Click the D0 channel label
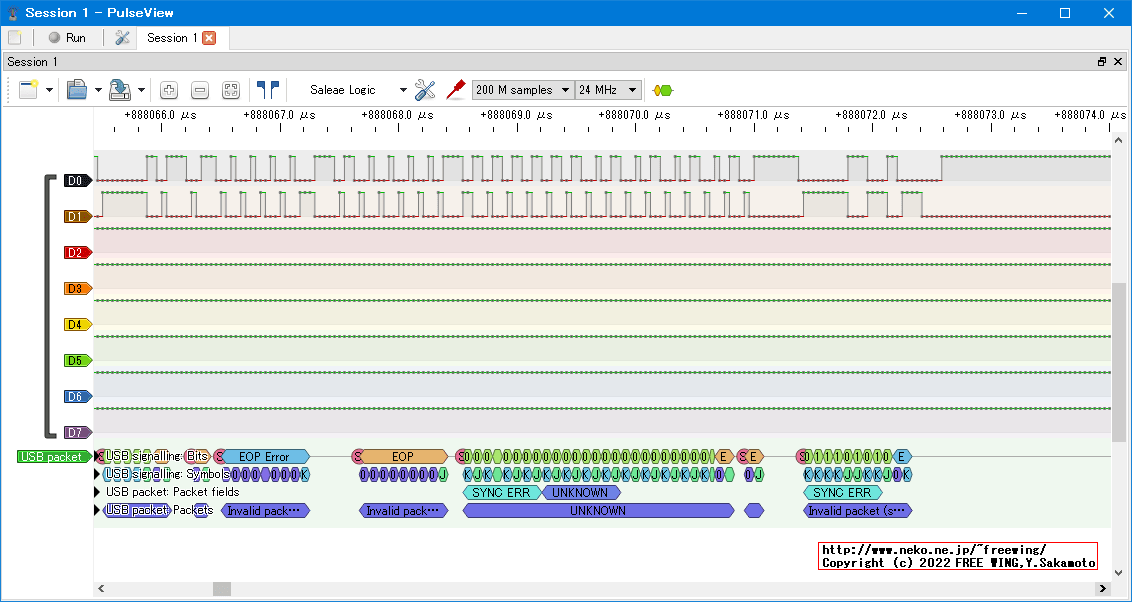 pyautogui.click(x=76, y=181)
